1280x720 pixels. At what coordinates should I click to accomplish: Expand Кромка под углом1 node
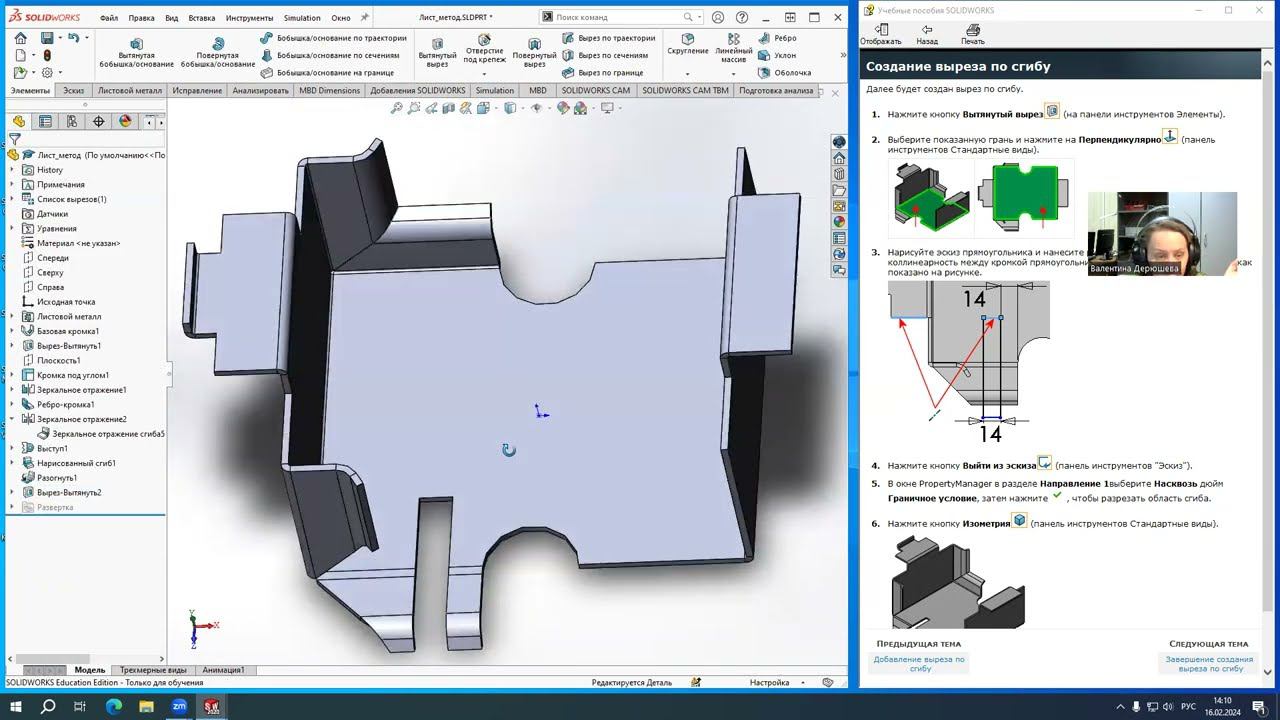[x=12, y=375]
